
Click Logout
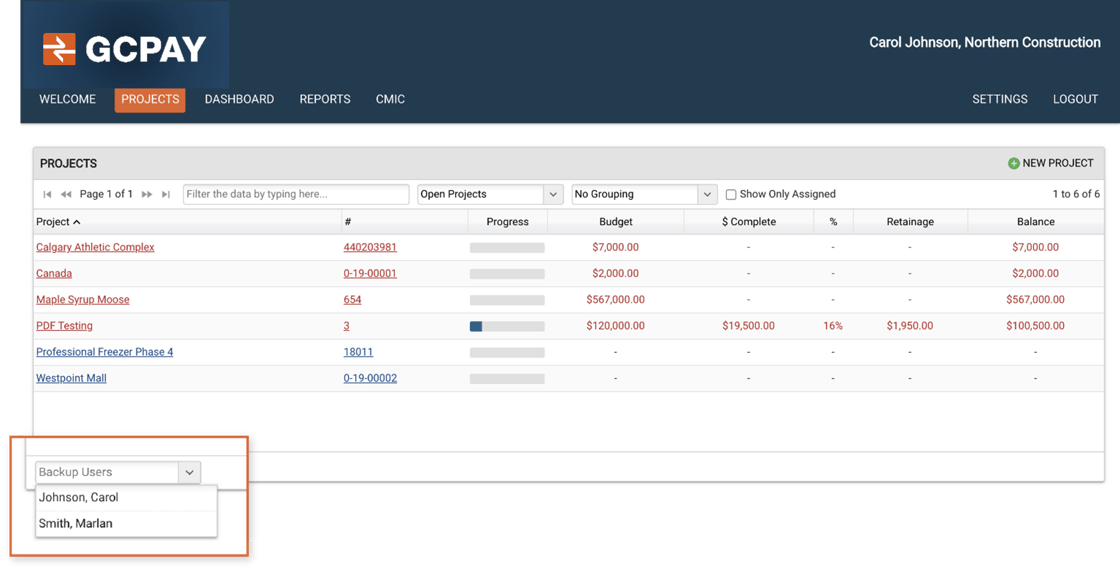click(x=1075, y=99)
